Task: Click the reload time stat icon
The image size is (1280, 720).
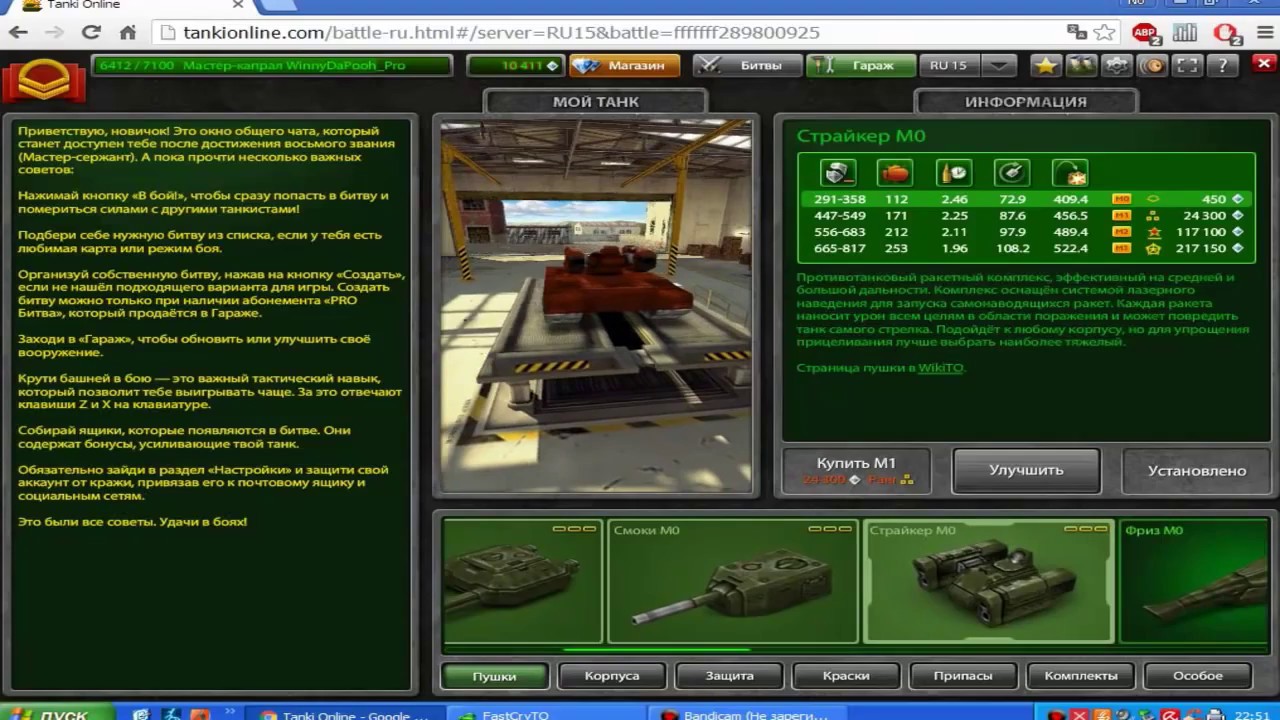Action: pyautogui.click(x=954, y=173)
